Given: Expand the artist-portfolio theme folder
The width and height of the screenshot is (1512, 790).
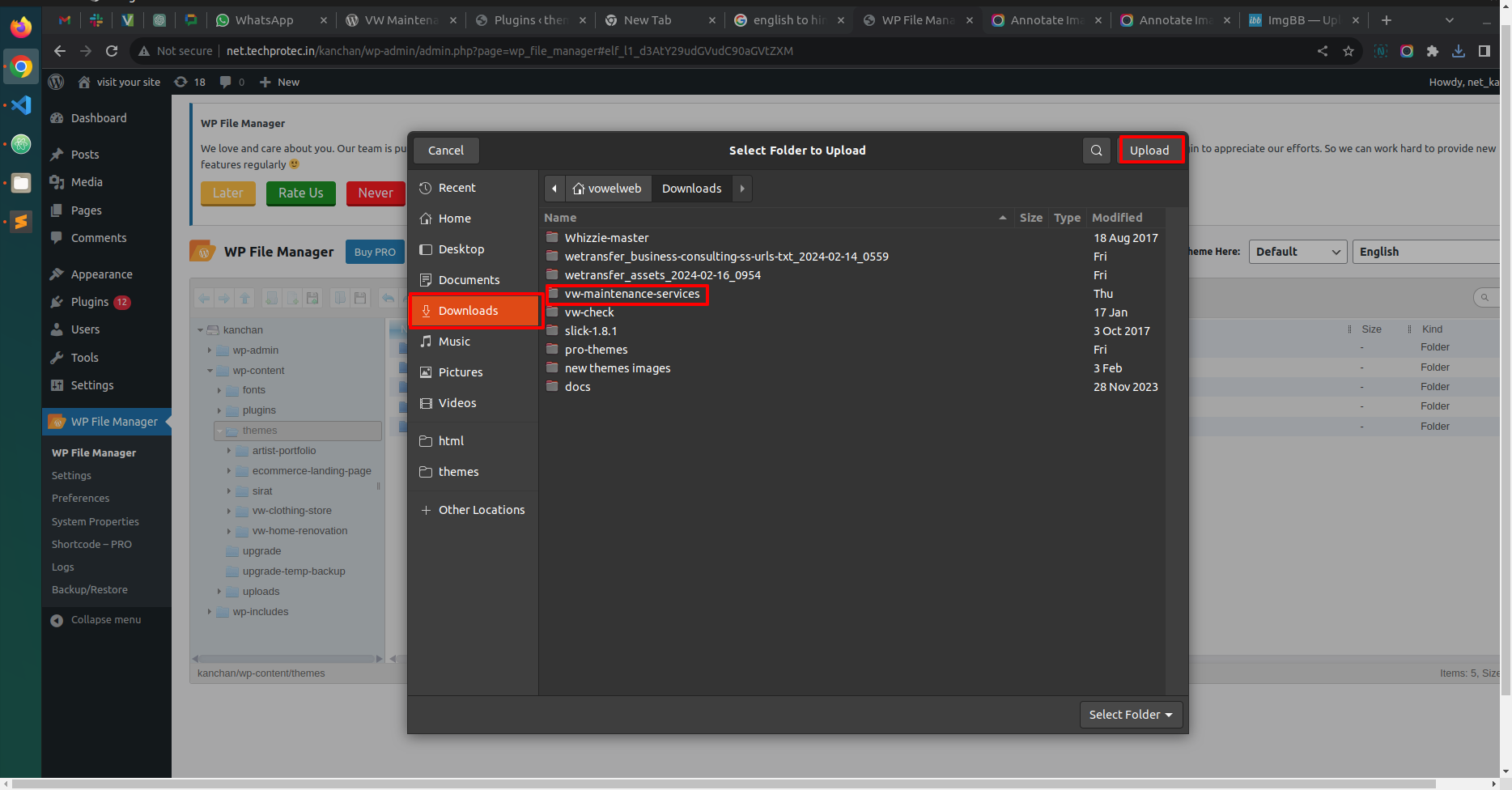Looking at the screenshot, I should [x=229, y=451].
